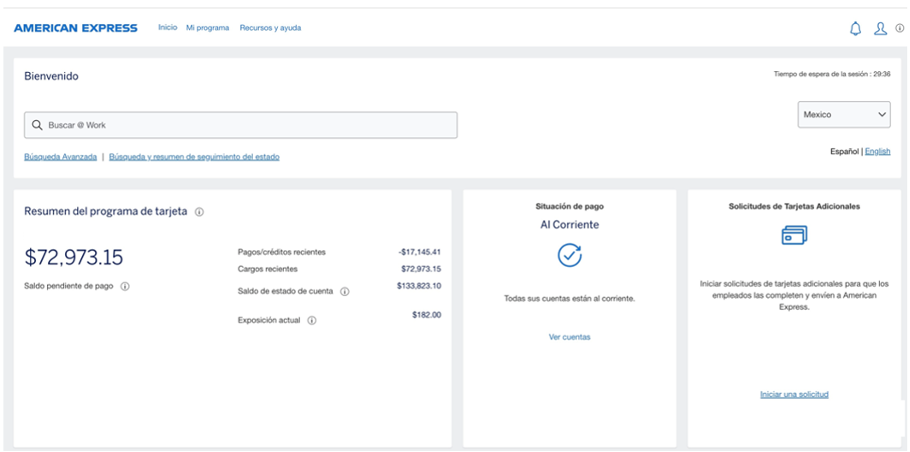Screen dimensions: 910x452
Task: Click the Al Corriente checkmark circle icon
Action: pos(569,255)
